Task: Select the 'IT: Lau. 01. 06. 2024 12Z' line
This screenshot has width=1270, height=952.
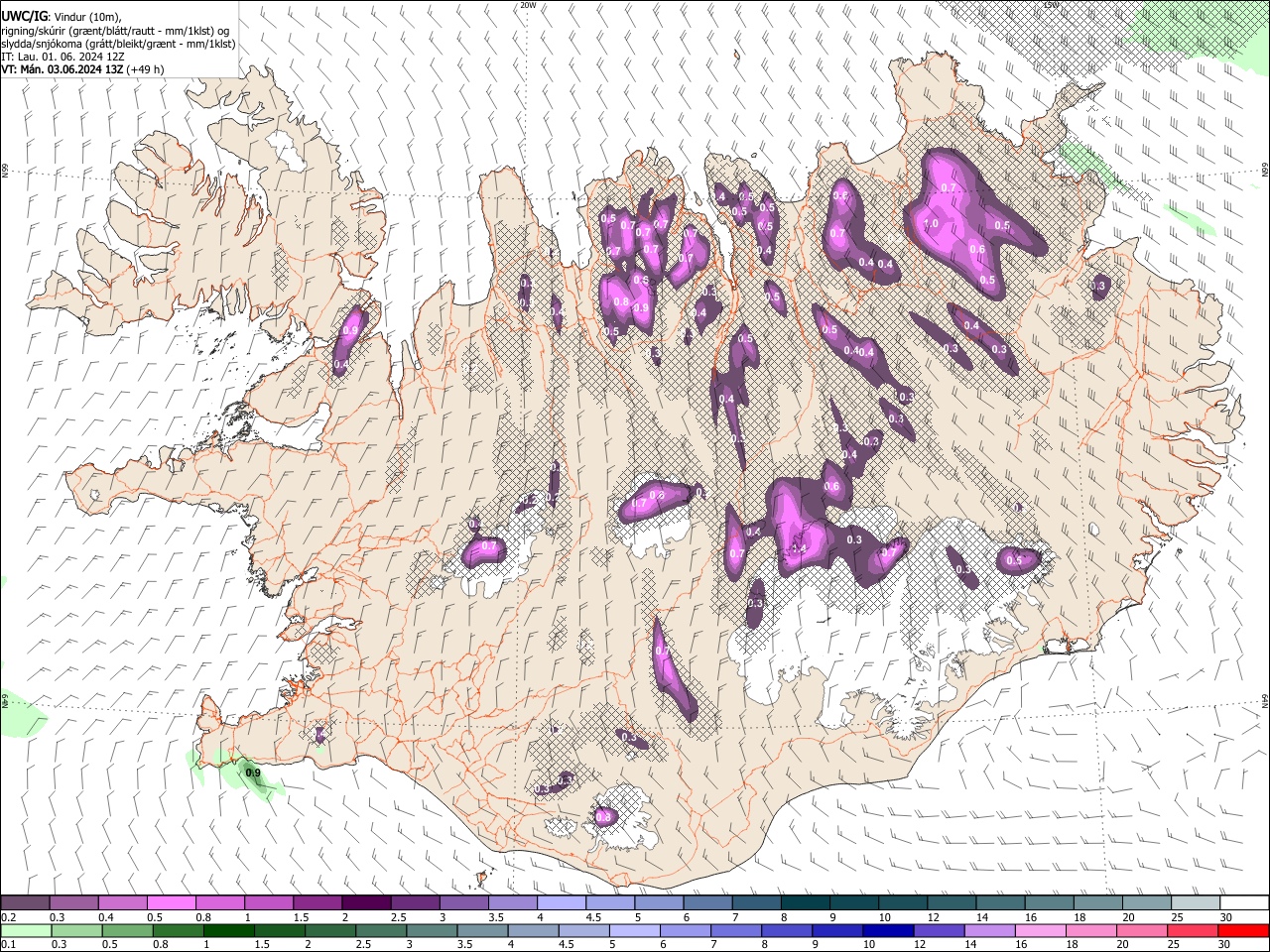Action: point(63,57)
